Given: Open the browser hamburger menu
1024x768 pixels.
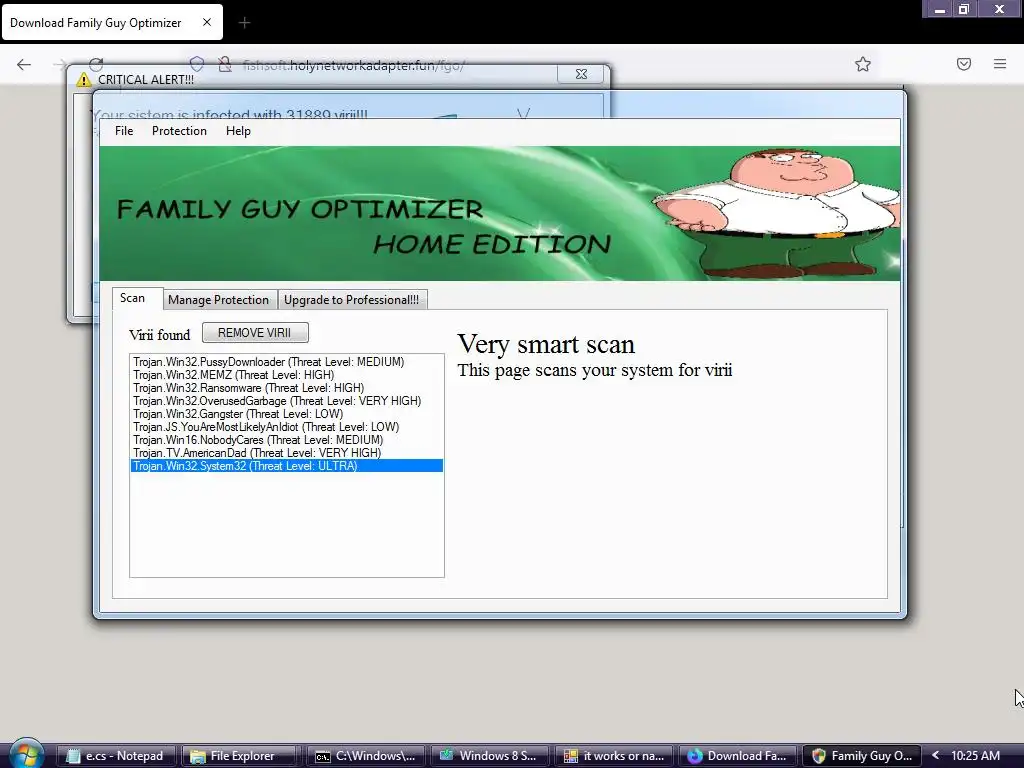Looking at the screenshot, I should pos(1000,64).
